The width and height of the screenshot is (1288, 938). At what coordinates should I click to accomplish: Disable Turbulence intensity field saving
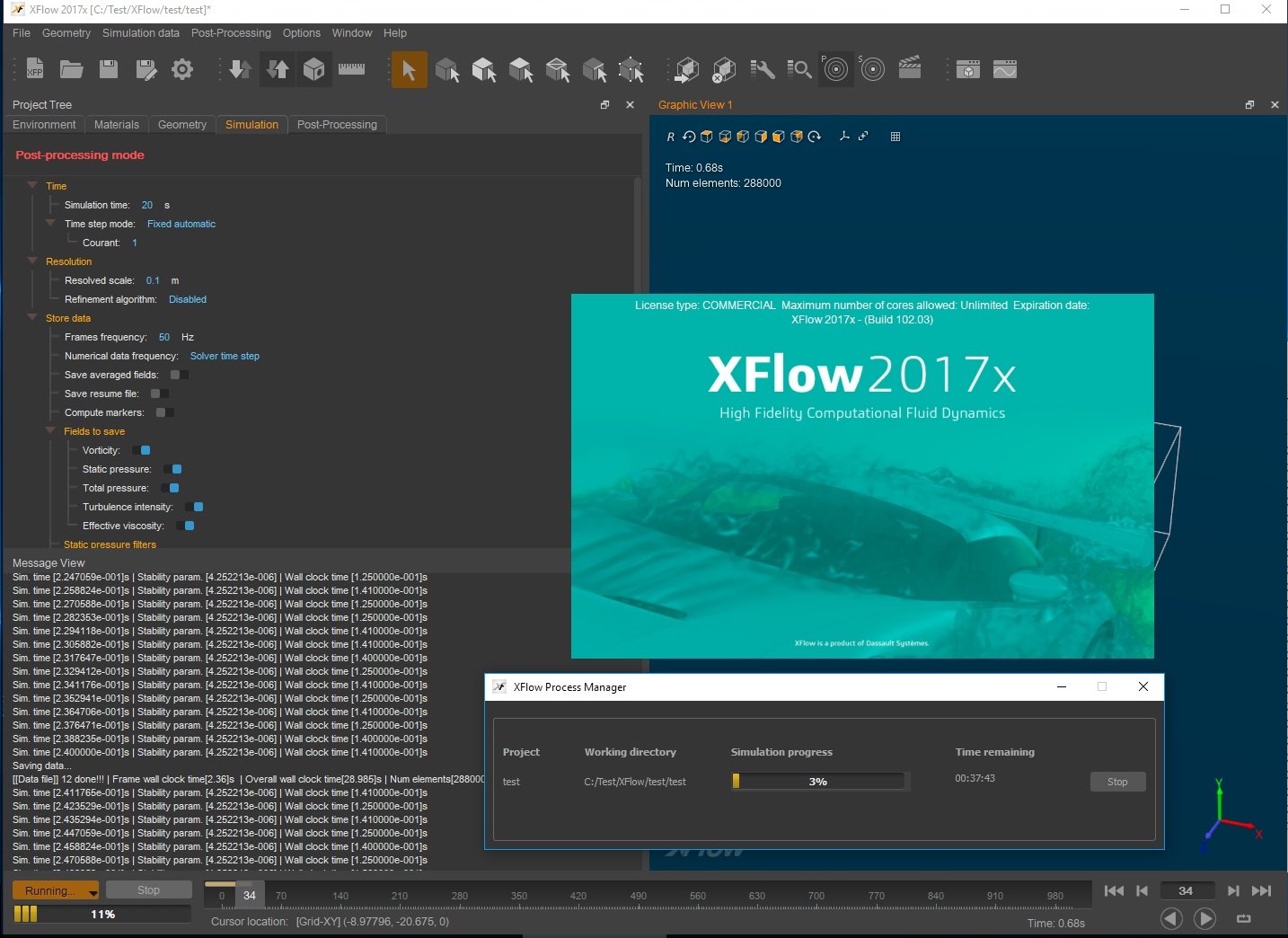pyautogui.click(x=194, y=507)
